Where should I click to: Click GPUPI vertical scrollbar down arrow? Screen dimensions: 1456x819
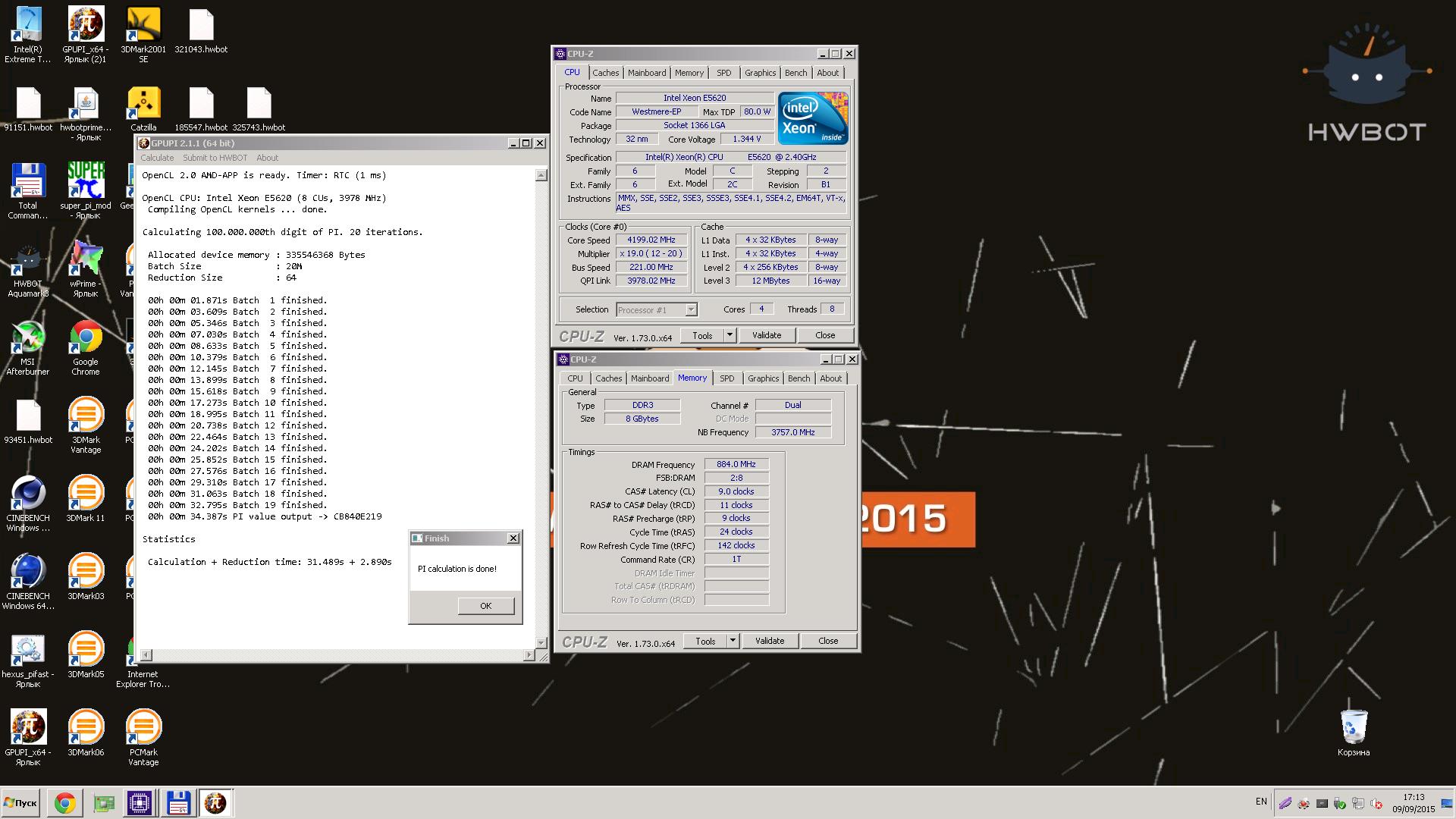tap(541, 642)
